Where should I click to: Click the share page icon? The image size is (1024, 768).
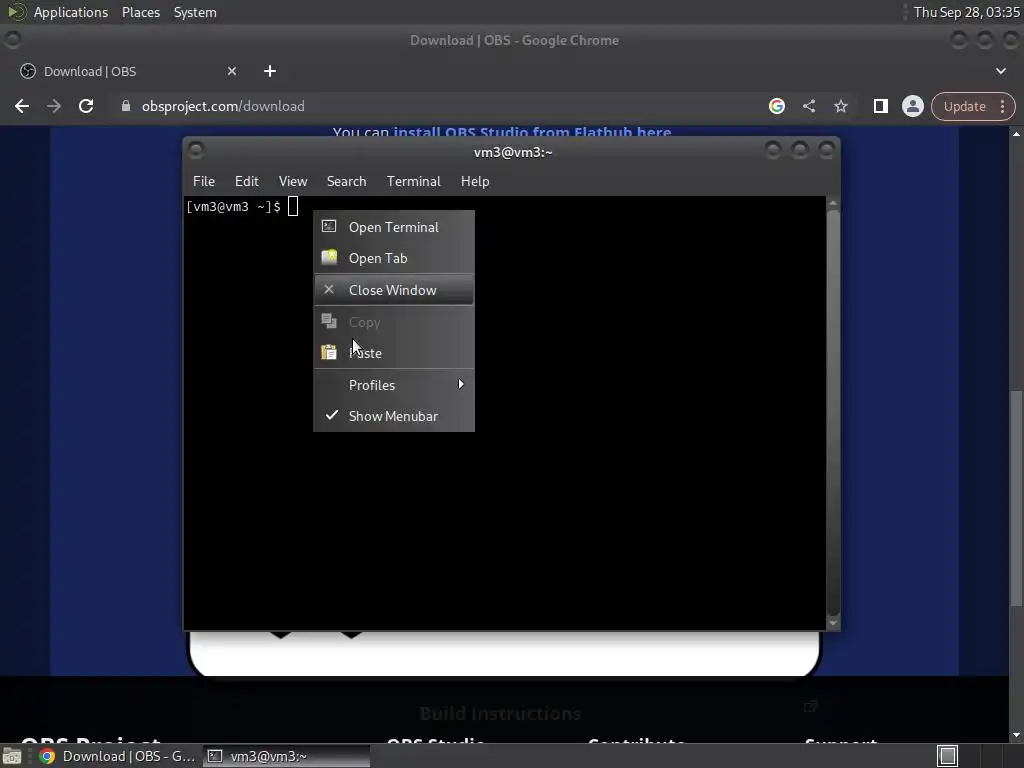click(x=809, y=106)
